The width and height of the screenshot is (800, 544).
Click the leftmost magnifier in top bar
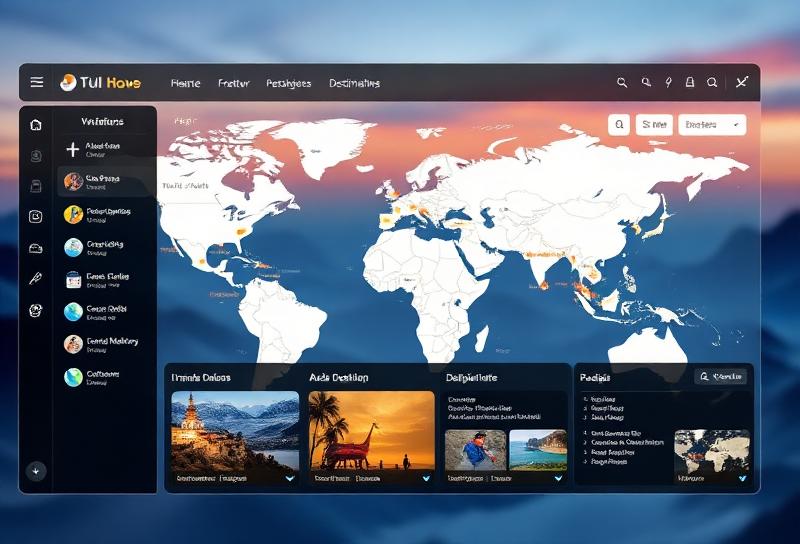tap(622, 83)
